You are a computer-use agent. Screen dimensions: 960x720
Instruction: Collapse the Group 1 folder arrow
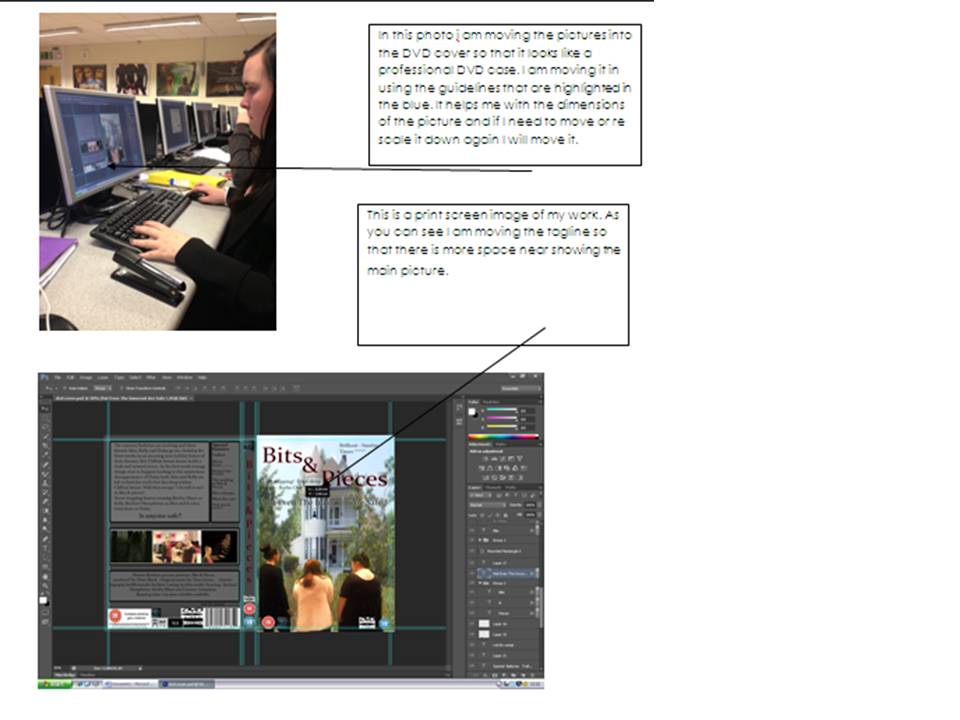coord(480,583)
